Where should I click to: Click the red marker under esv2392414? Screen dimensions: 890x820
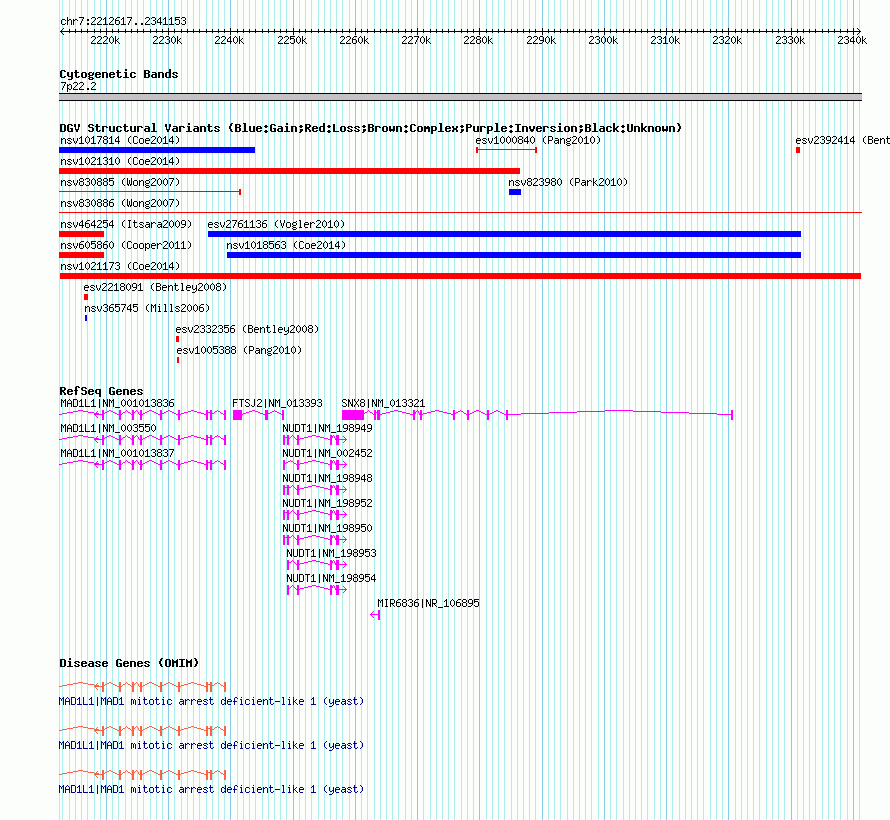[798, 150]
